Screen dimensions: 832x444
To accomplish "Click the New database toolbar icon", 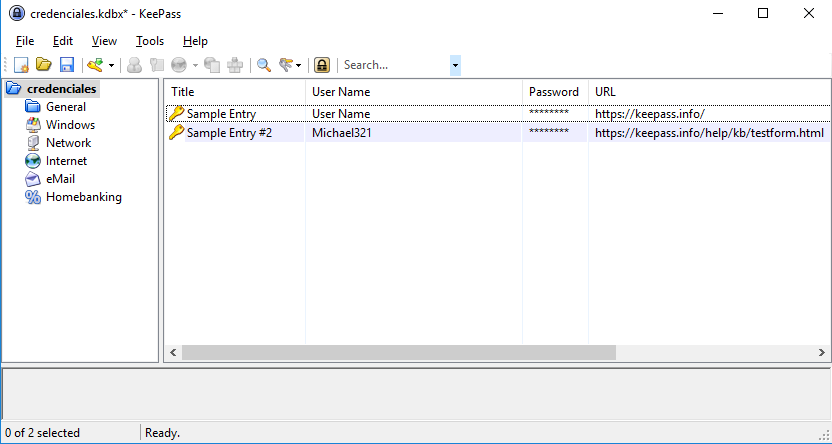I will [22, 65].
